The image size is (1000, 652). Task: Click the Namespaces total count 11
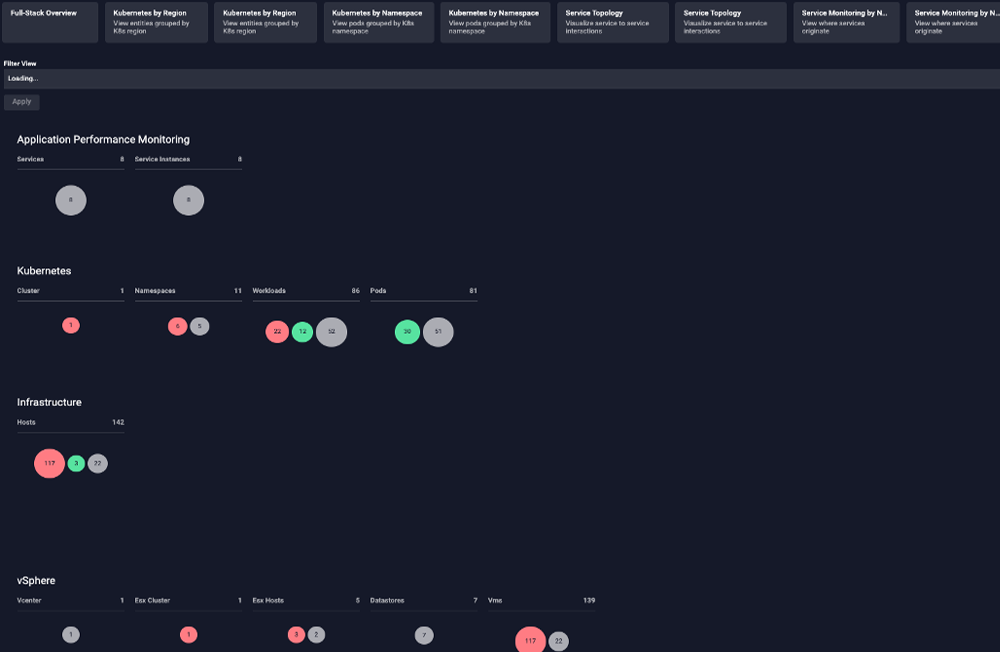238,291
